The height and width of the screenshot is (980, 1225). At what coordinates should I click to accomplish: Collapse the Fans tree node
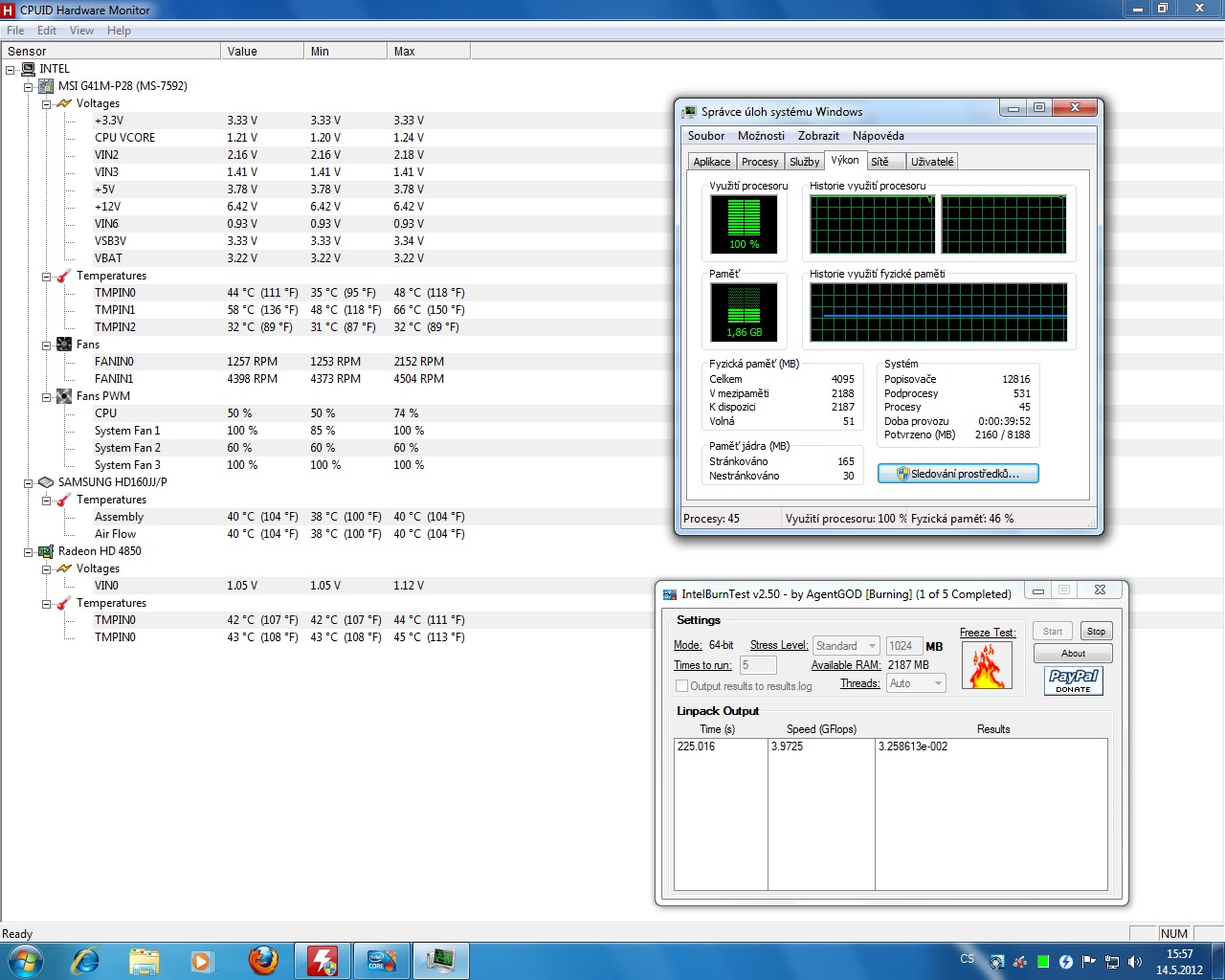(x=47, y=345)
